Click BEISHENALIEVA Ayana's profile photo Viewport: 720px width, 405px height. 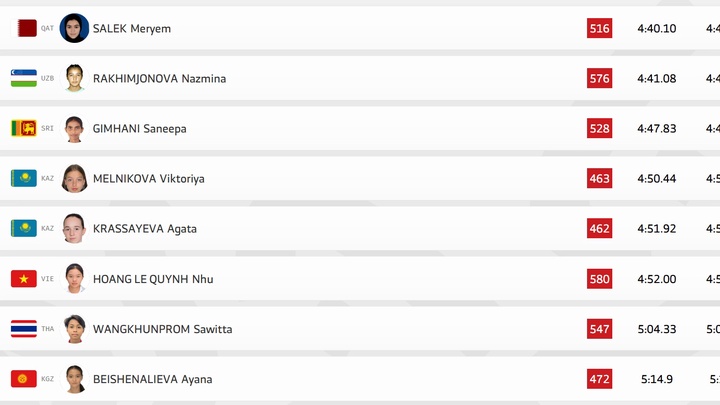(x=74, y=379)
